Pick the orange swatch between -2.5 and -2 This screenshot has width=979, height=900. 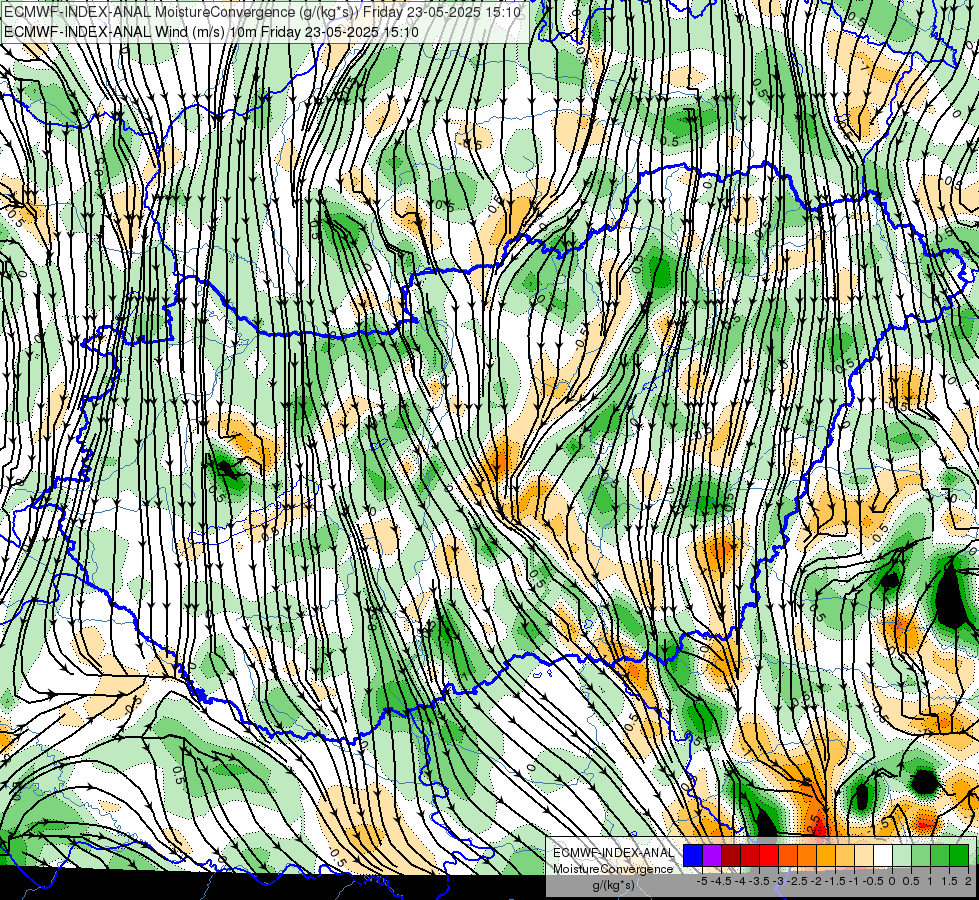[x=807, y=855]
